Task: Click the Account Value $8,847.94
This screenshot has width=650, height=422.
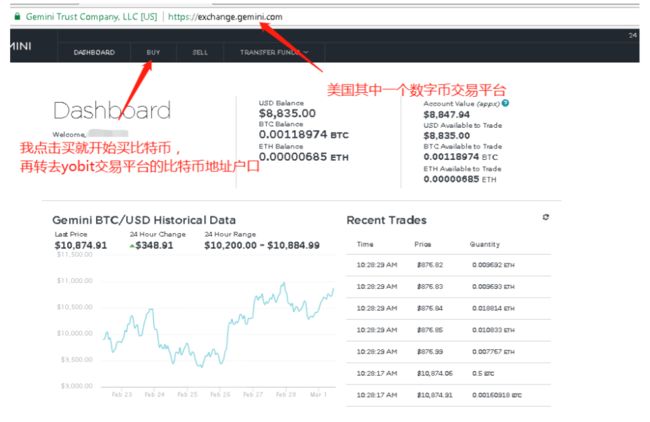Action: (x=446, y=115)
